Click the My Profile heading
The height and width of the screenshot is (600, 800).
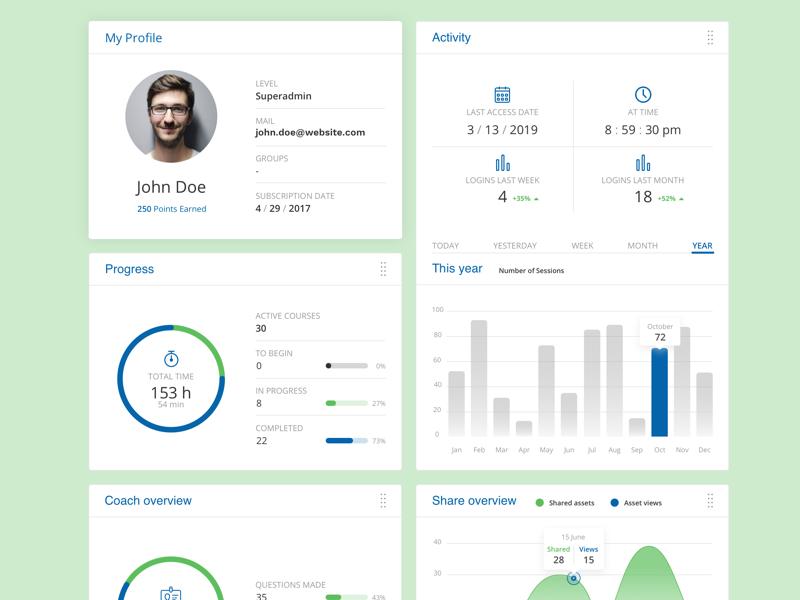[134, 38]
